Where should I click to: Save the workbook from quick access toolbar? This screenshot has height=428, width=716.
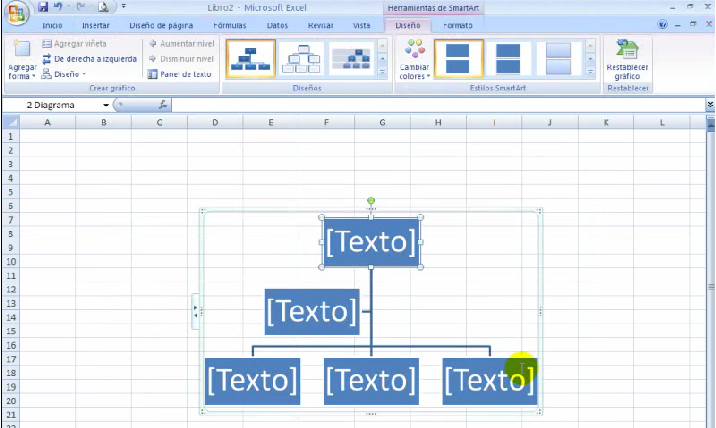click(43, 7)
